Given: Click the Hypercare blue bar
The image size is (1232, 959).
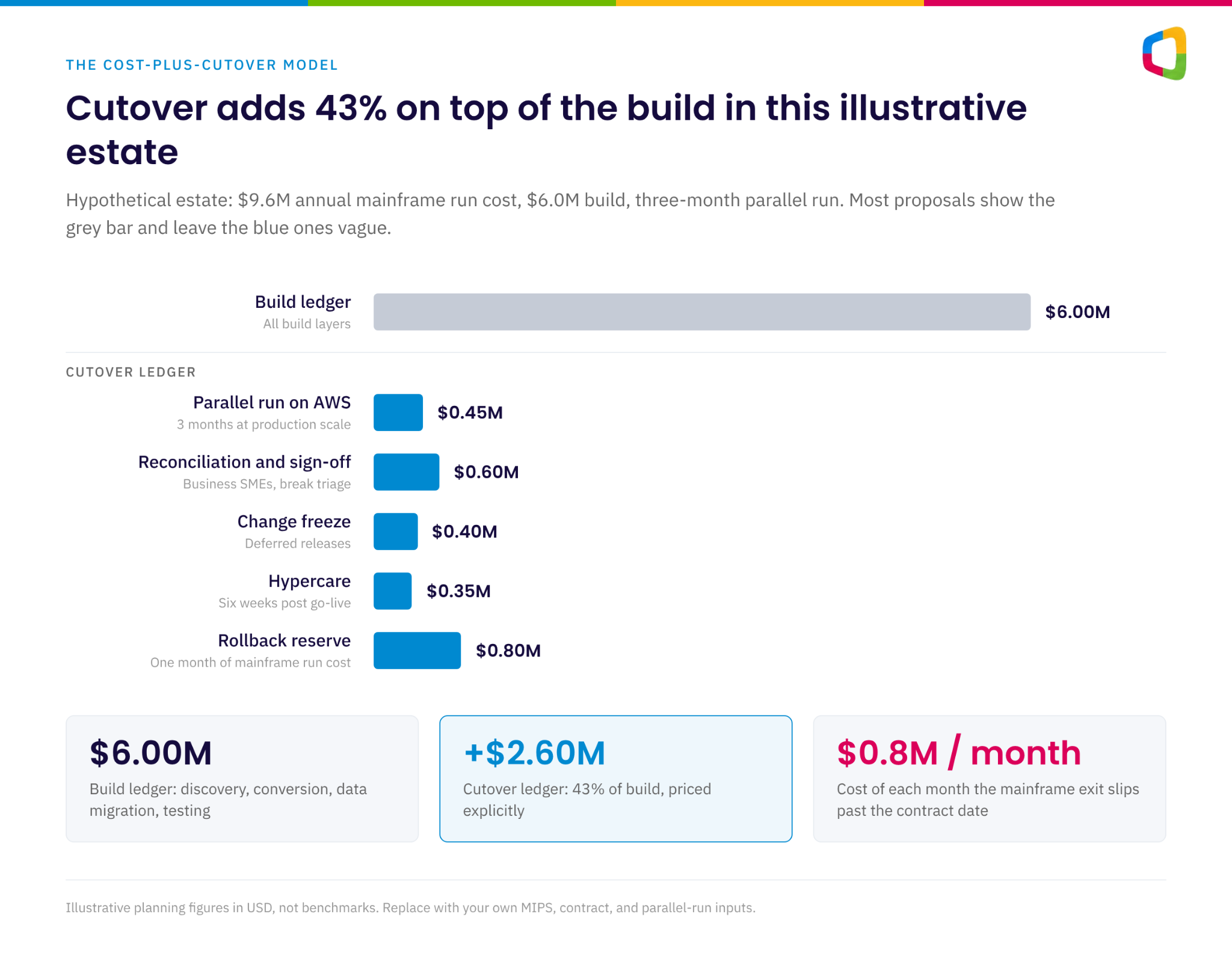Looking at the screenshot, I should pos(393,591).
